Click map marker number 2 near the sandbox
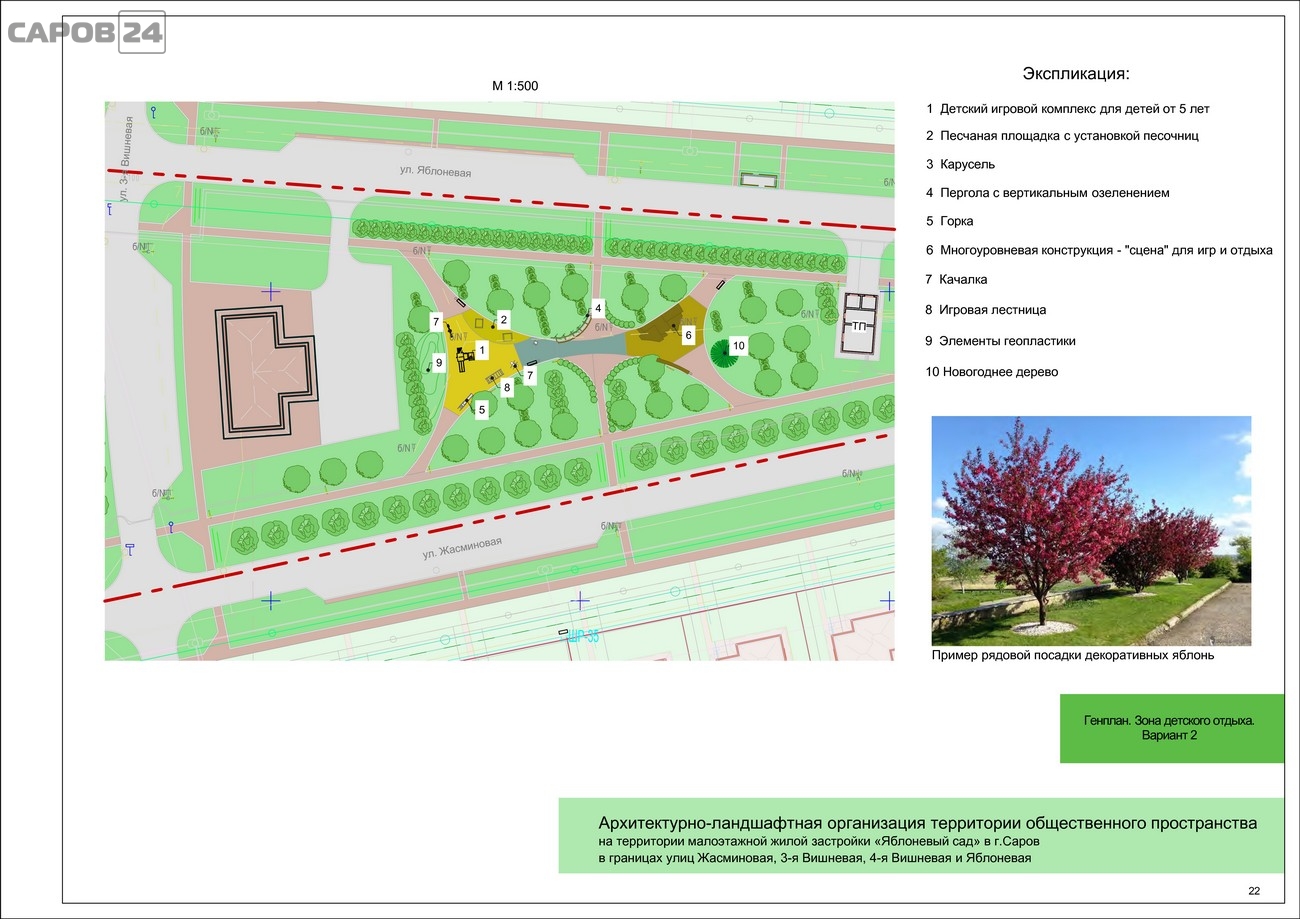The image size is (1300, 919). click(503, 320)
